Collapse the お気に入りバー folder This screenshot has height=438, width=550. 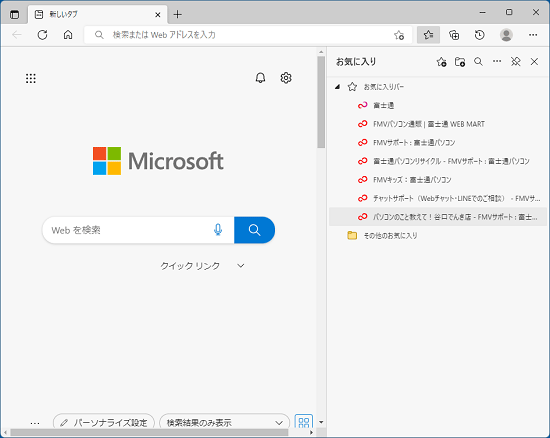[337, 87]
